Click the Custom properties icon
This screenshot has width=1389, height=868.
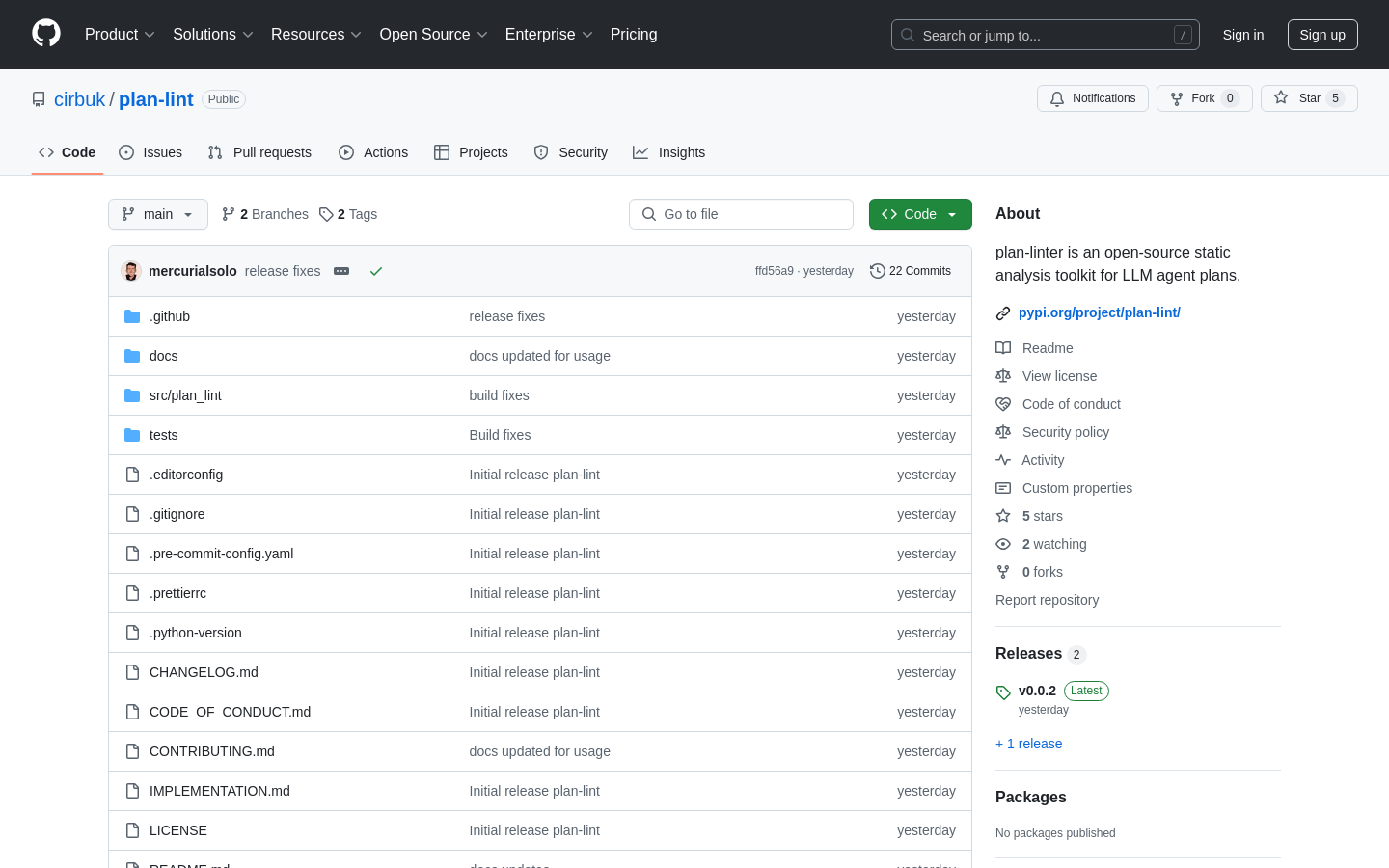pyautogui.click(x=1003, y=488)
